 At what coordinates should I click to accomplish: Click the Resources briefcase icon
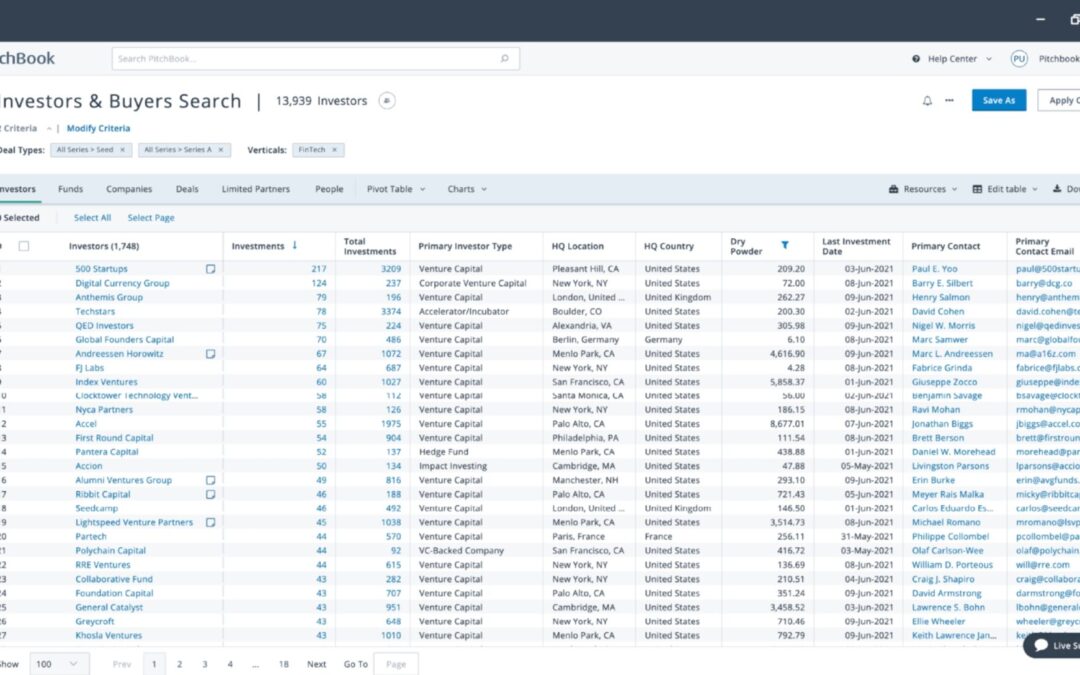tap(893, 189)
